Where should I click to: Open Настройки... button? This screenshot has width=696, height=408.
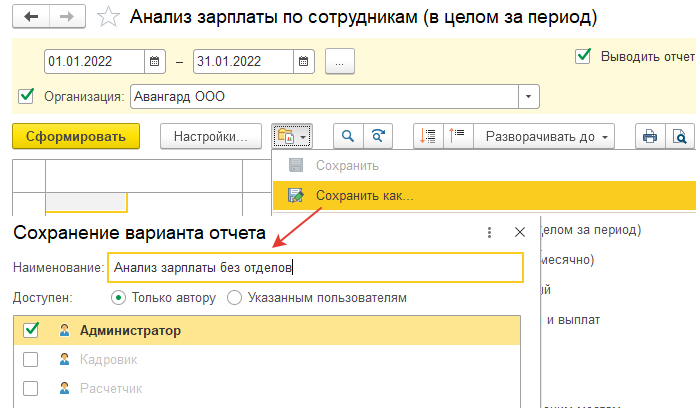click(x=210, y=136)
